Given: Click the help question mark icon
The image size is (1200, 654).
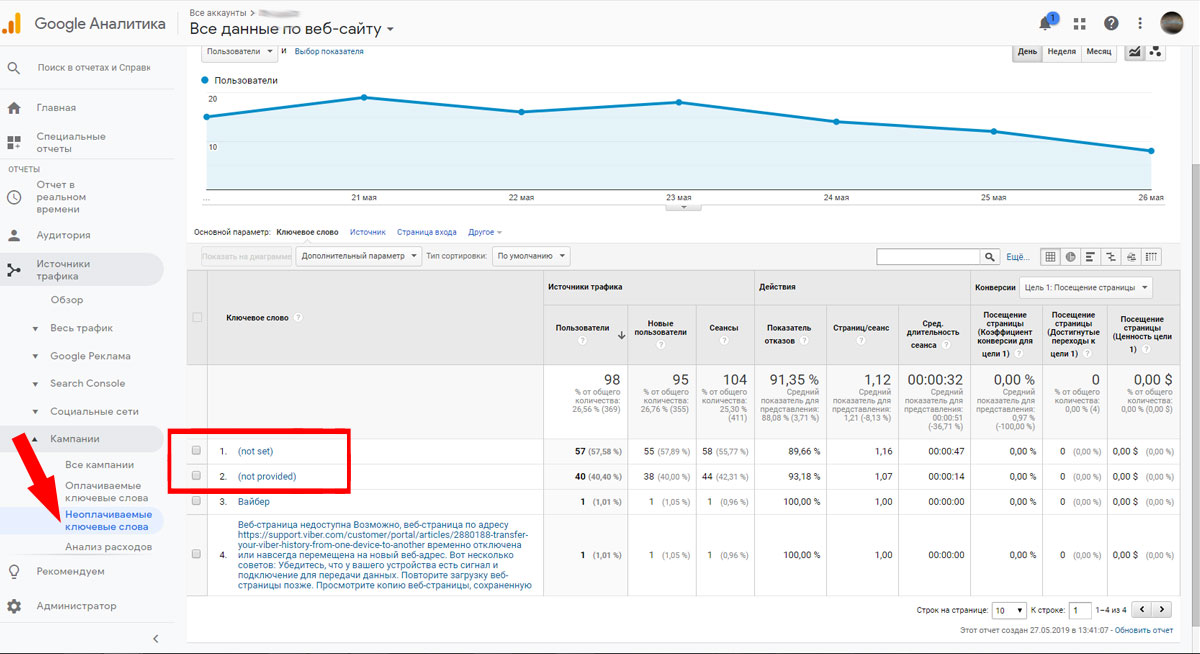Looking at the screenshot, I should (1111, 23).
